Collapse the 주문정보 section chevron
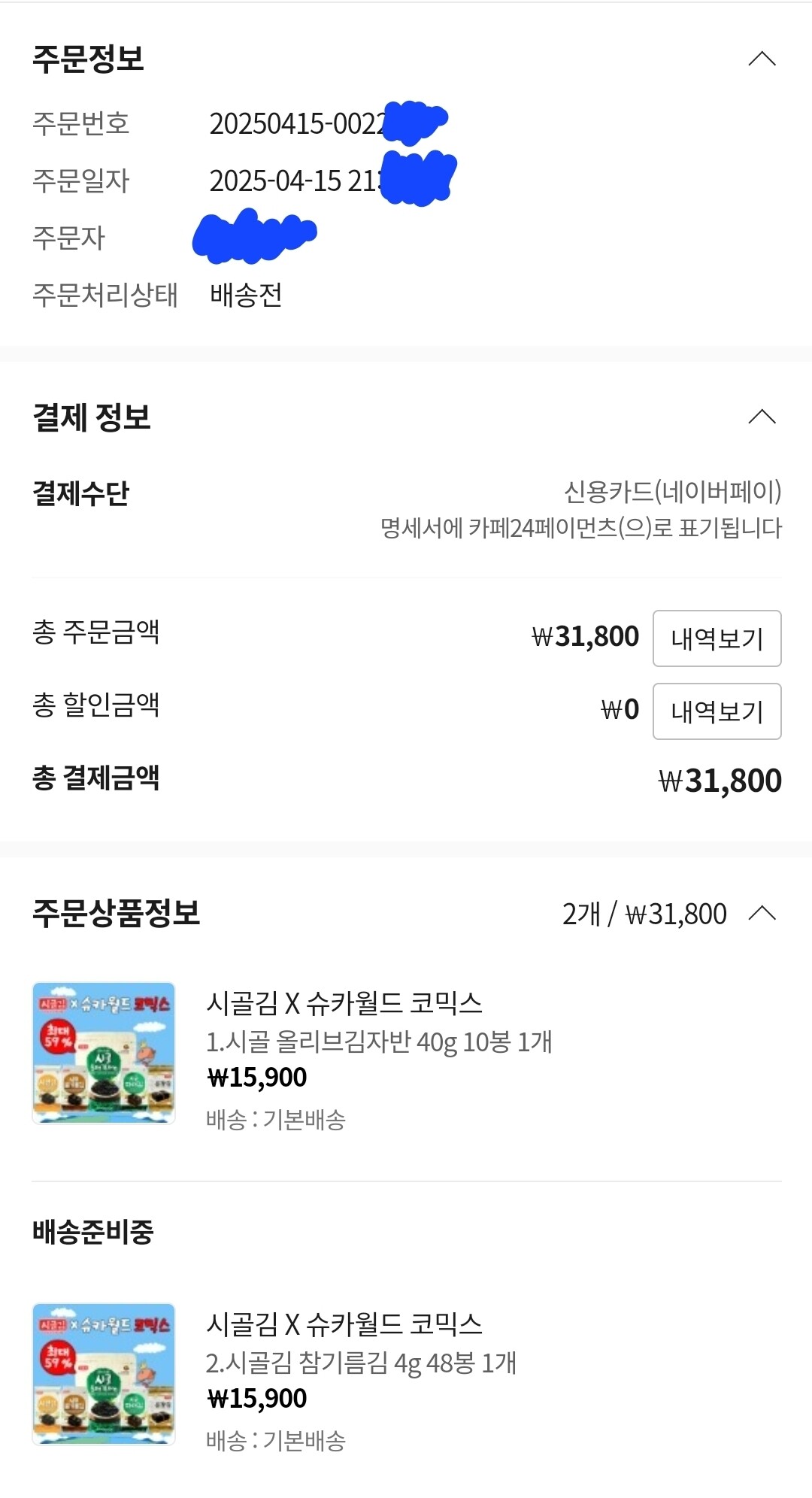812x1498 pixels. point(762,59)
